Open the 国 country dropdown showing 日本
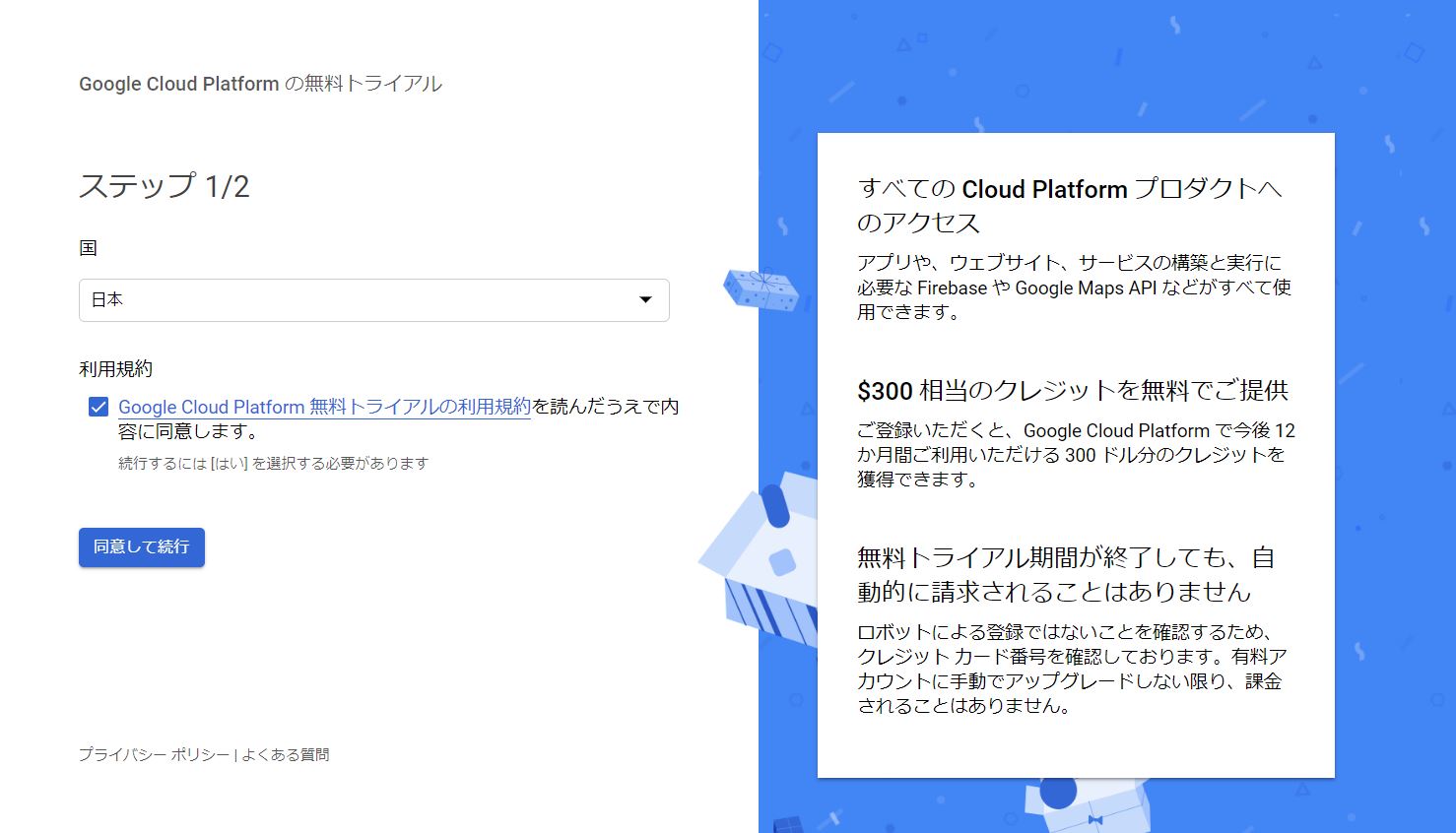This screenshot has width=1456, height=833. click(x=374, y=300)
